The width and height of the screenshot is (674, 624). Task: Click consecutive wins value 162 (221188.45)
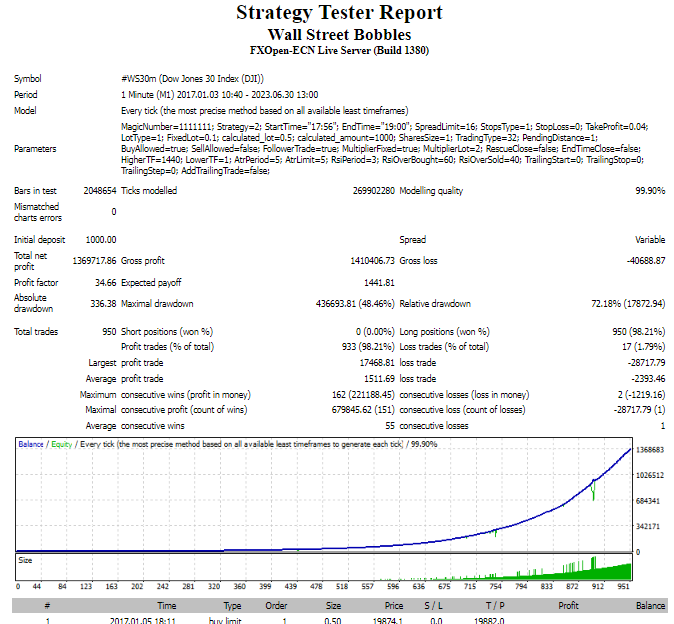363,395
